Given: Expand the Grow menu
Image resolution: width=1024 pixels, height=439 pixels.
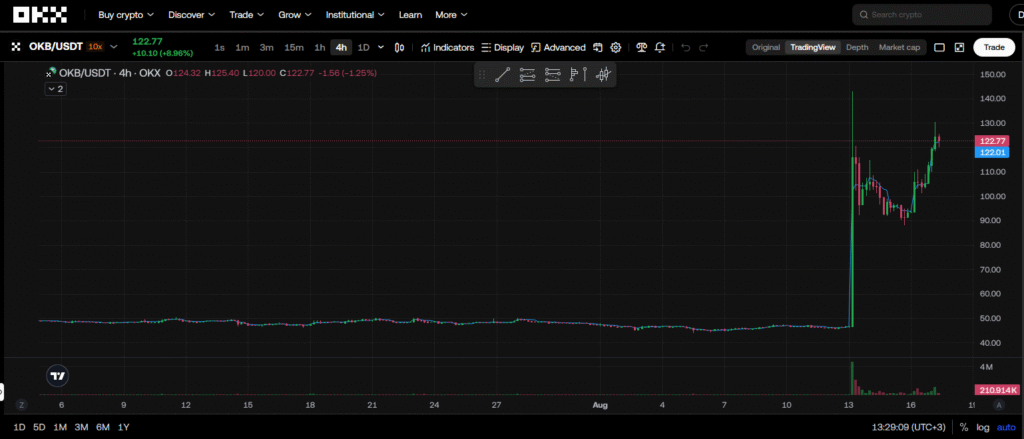Looking at the screenshot, I should [x=295, y=14].
